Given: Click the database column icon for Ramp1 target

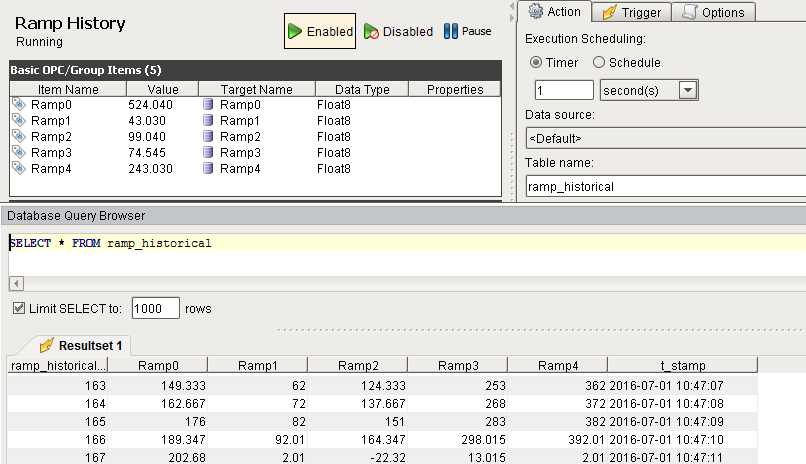Looking at the screenshot, I should 208,120.
